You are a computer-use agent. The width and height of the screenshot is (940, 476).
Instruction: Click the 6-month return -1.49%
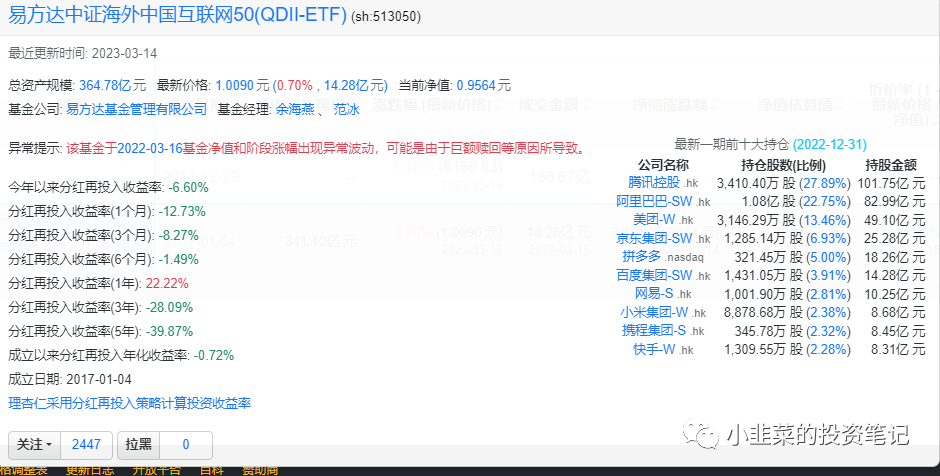point(178,260)
